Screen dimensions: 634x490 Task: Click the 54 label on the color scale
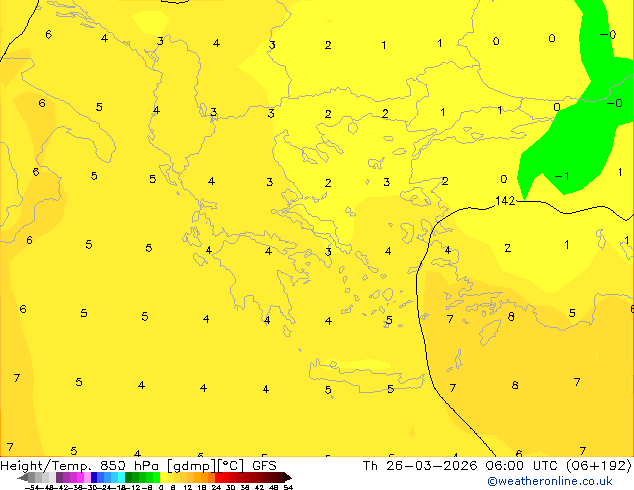tap(288, 487)
